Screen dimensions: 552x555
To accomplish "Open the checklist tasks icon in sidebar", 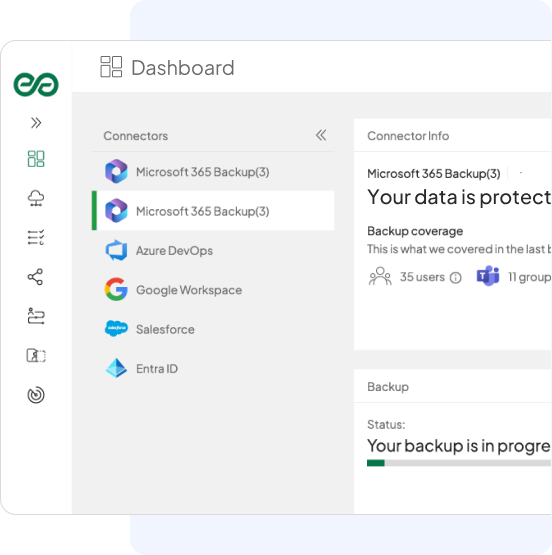I will coord(36,237).
